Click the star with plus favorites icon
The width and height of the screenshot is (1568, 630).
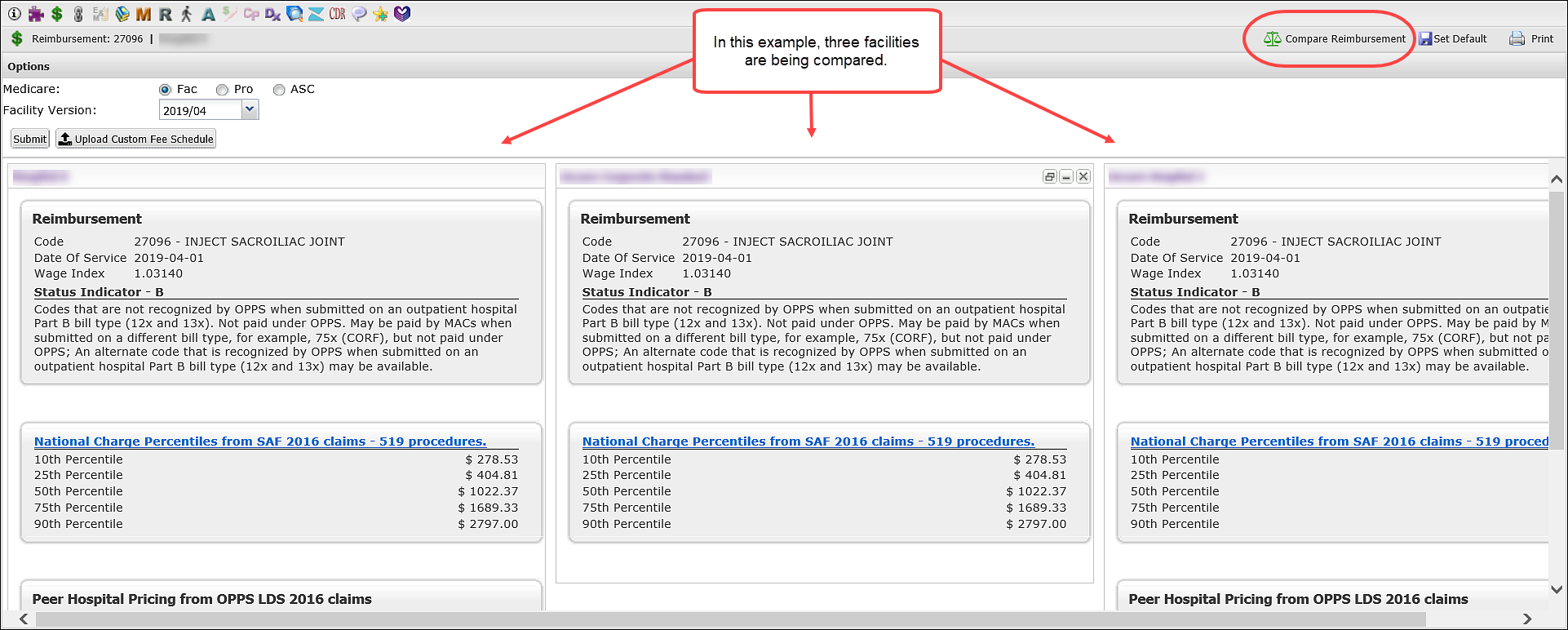(380, 14)
